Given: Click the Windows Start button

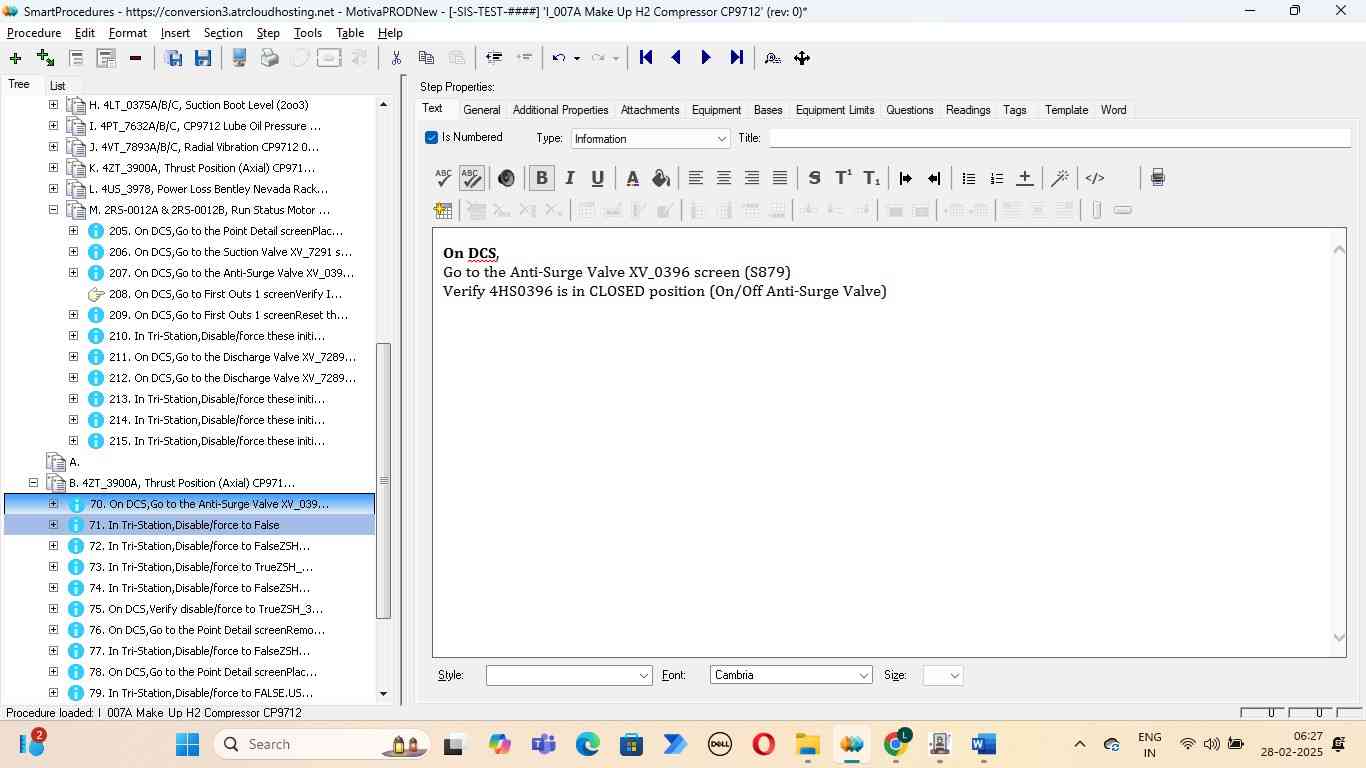Looking at the screenshot, I should pos(187,744).
